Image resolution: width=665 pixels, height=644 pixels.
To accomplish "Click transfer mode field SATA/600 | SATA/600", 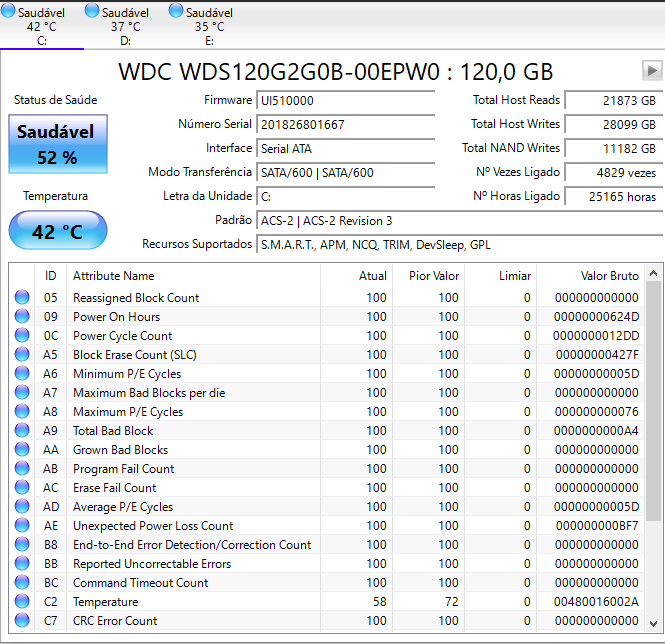I will tap(346, 173).
